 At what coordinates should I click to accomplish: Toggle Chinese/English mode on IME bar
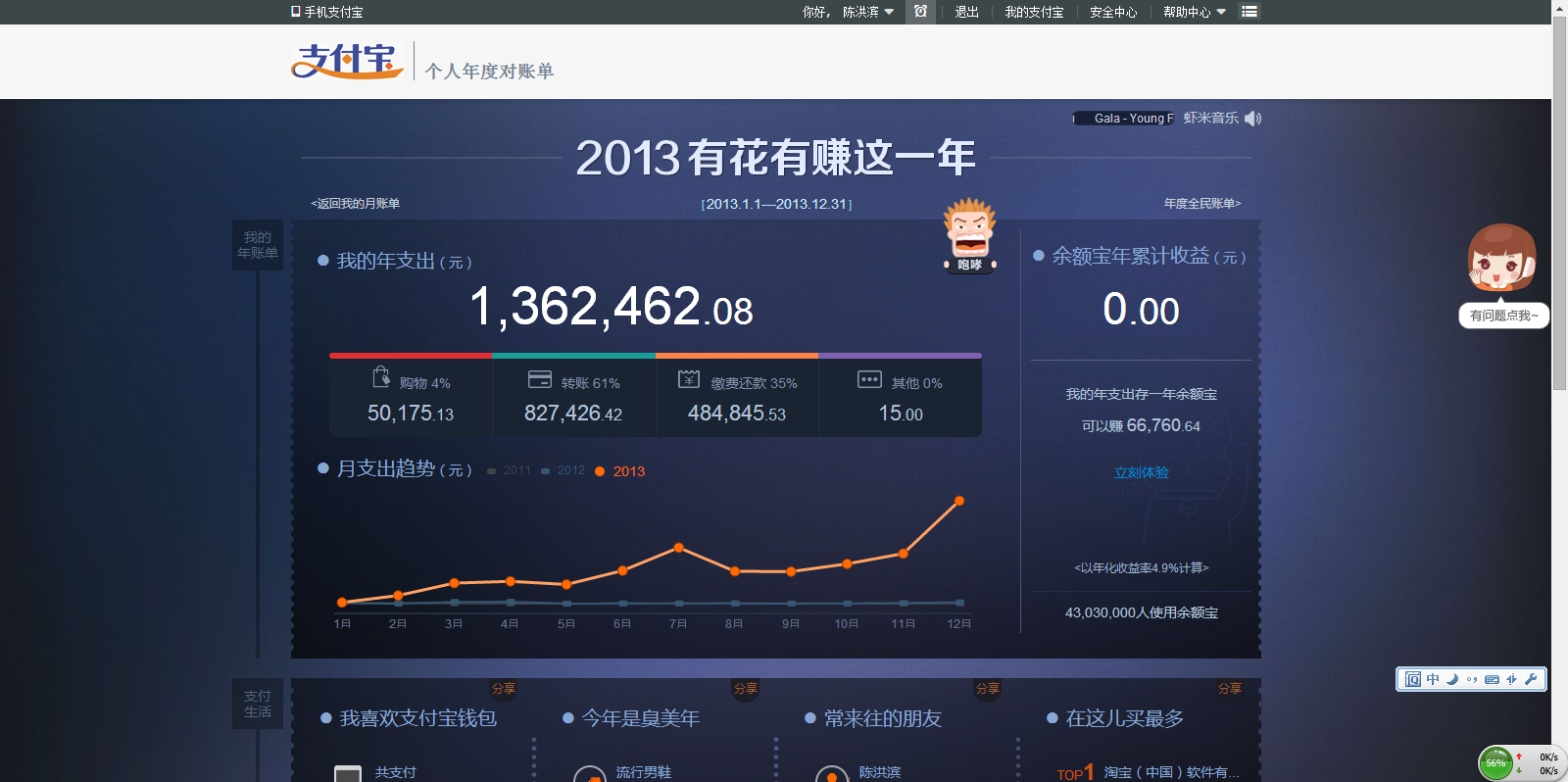click(1433, 679)
